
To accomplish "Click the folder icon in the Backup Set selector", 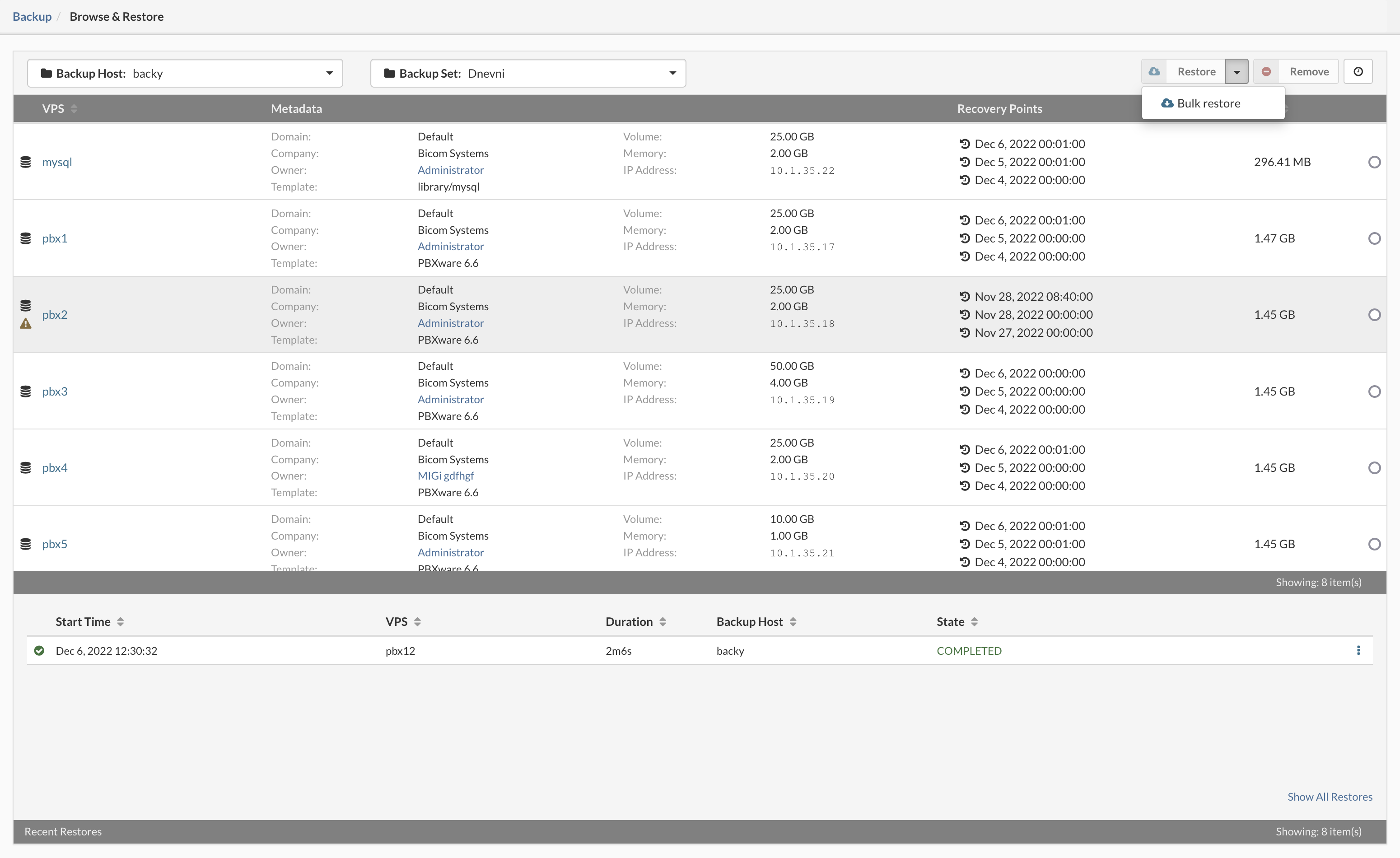I will pyautogui.click(x=389, y=73).
